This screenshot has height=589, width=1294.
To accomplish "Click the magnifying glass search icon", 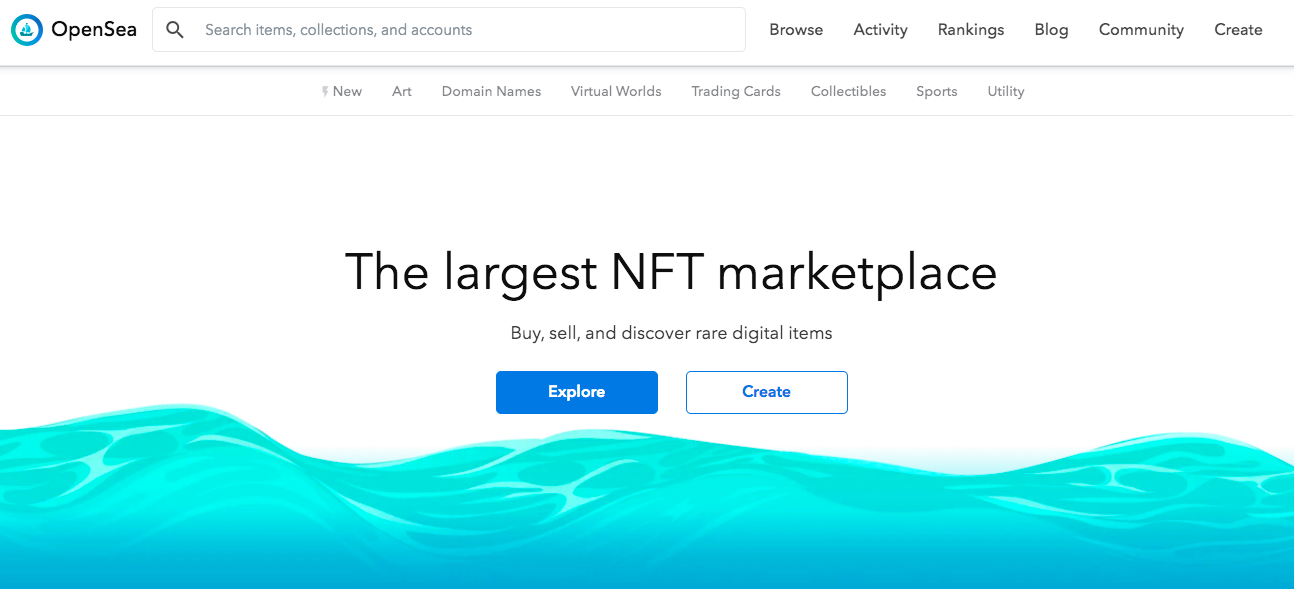I will 175,30.
